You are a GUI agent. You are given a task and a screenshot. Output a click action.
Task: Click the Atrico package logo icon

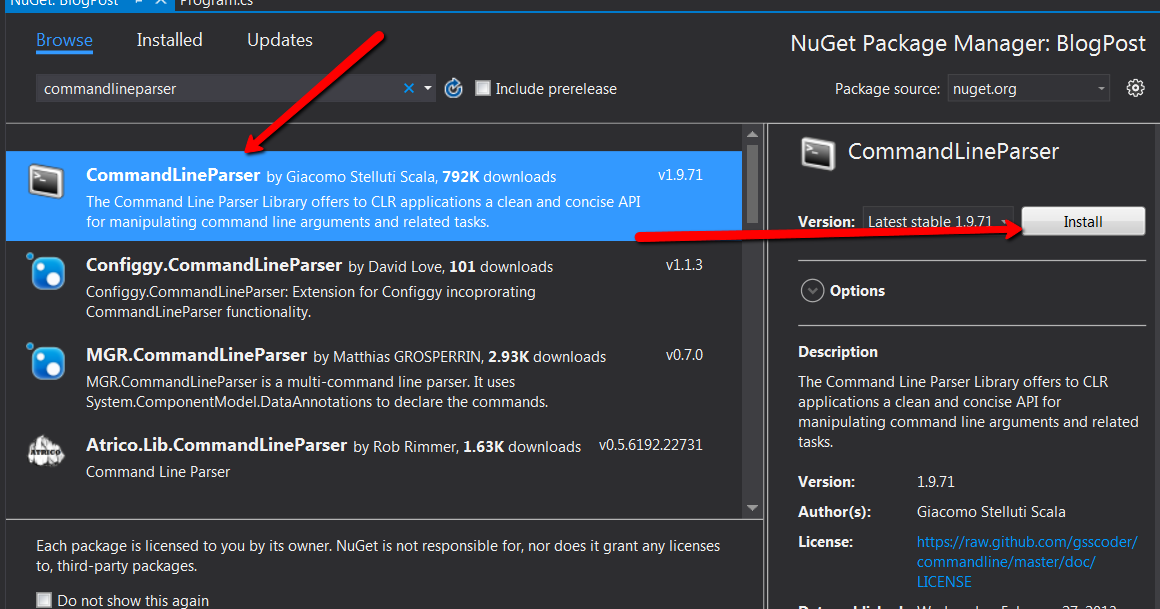click(46, 451)
